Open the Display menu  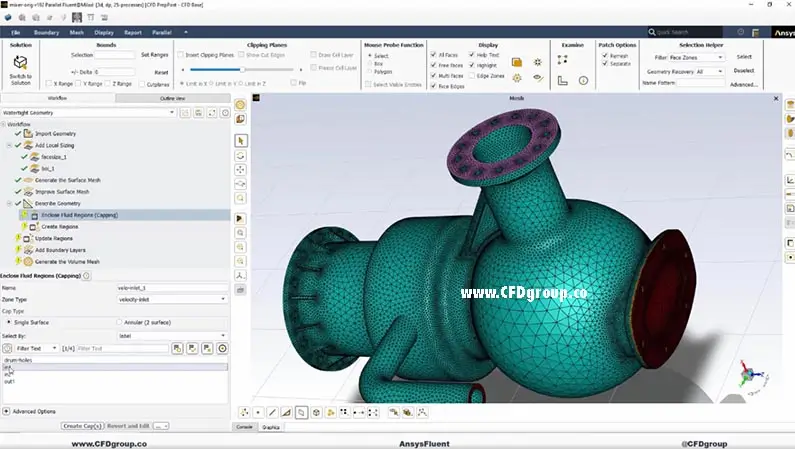pyautogui.click(x=104, y=32)
